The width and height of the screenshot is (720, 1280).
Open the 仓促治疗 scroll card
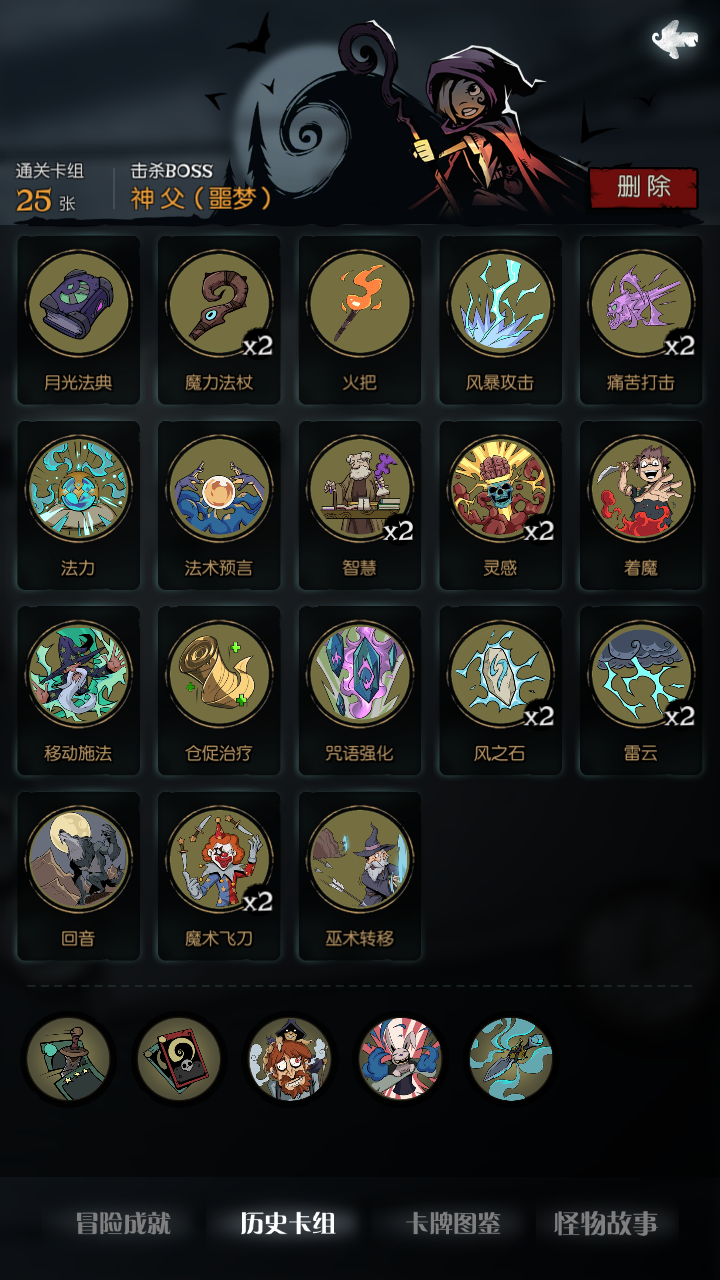click(x=219, y=674)
